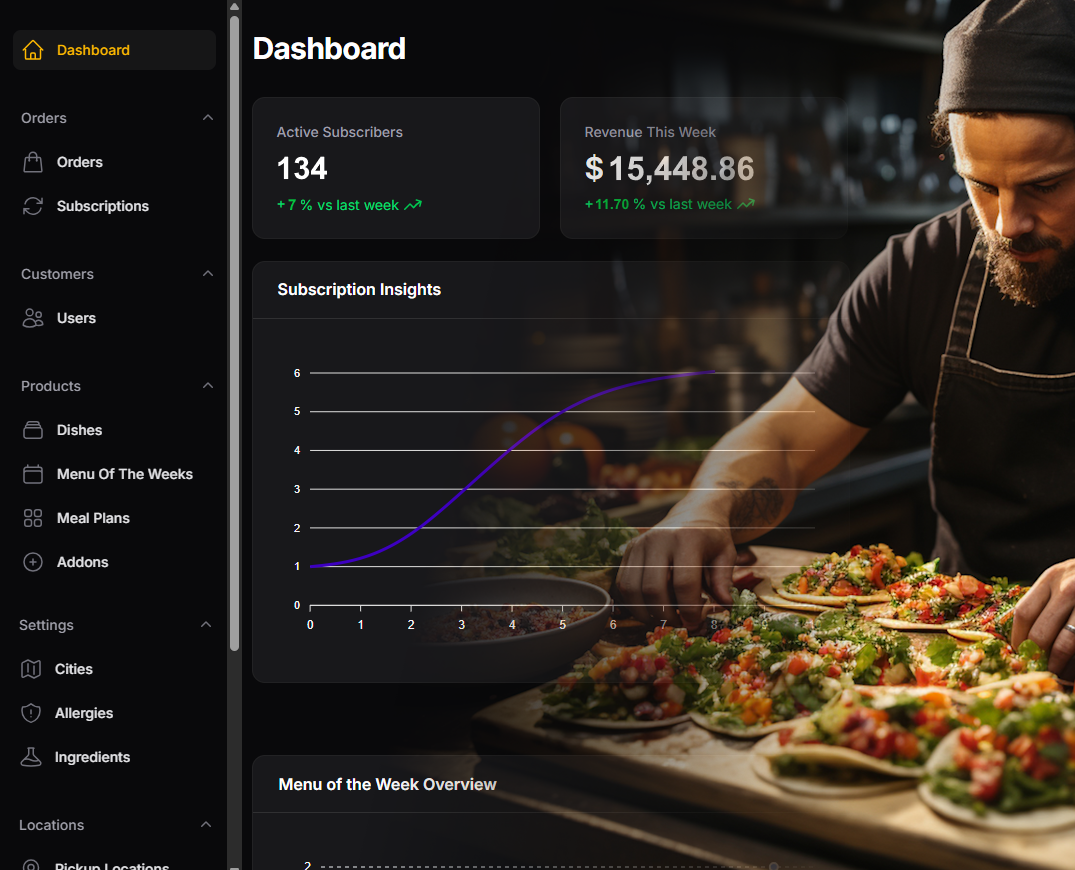Click the Orders shopping bag icon
This screenshot has width=1075, height=870.
coord(33,162)
